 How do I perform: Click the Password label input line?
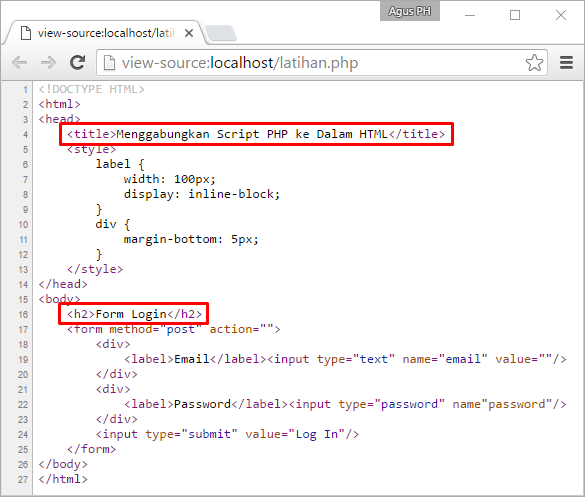click(345, 404)
